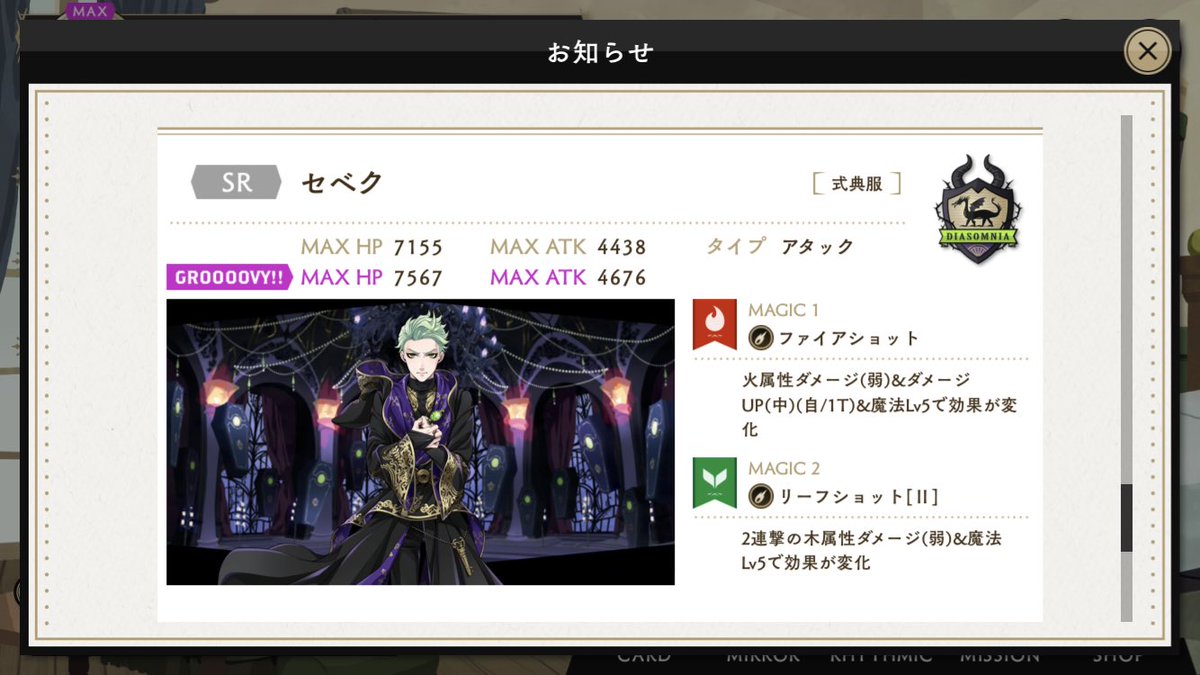The height and width of the screenshot is (675, 1200).
Task: Click the round icon beside リーフショット[II]
Action: pos(760,495)
